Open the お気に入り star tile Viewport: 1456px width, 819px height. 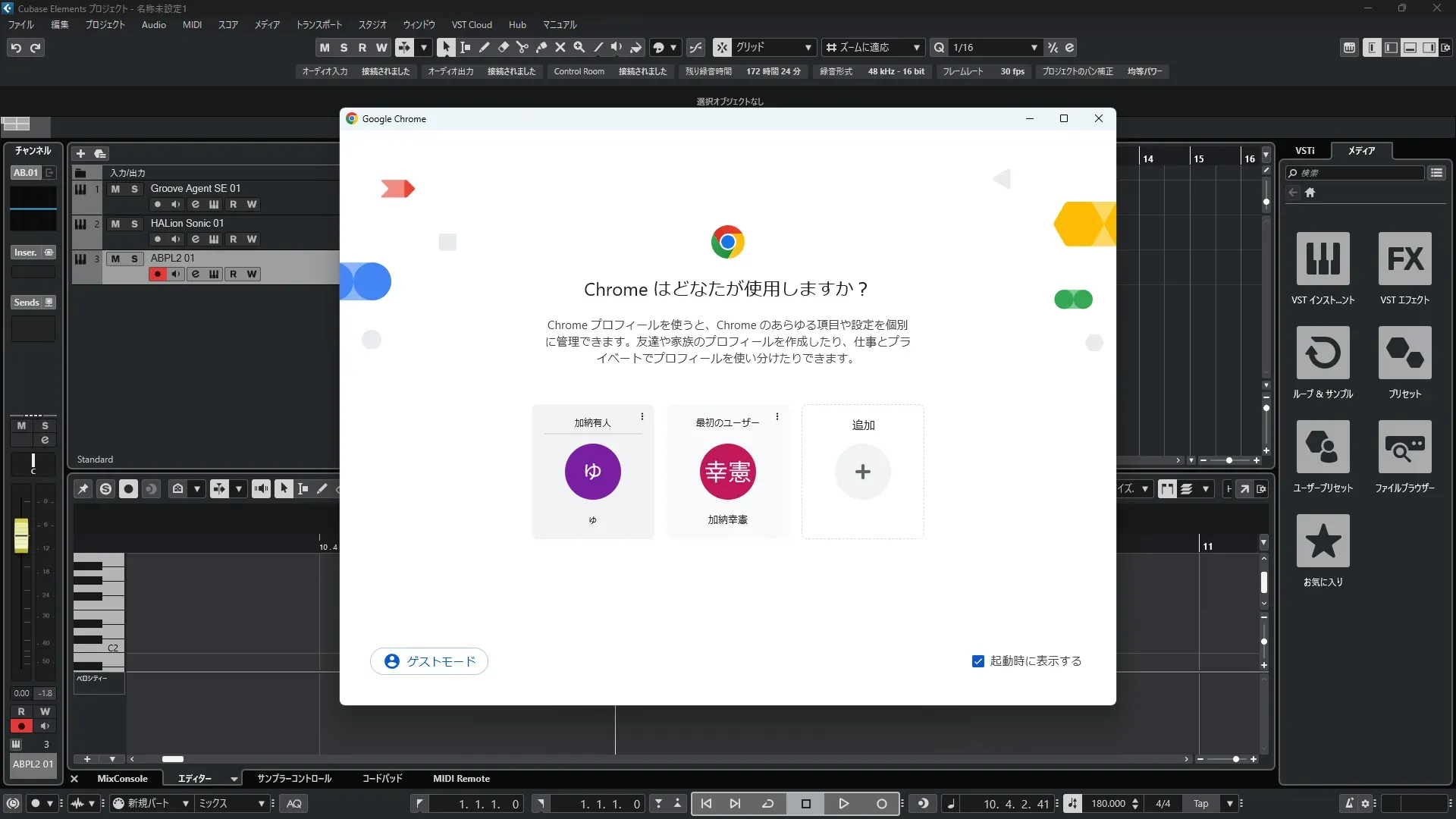tap(1323, 541)
